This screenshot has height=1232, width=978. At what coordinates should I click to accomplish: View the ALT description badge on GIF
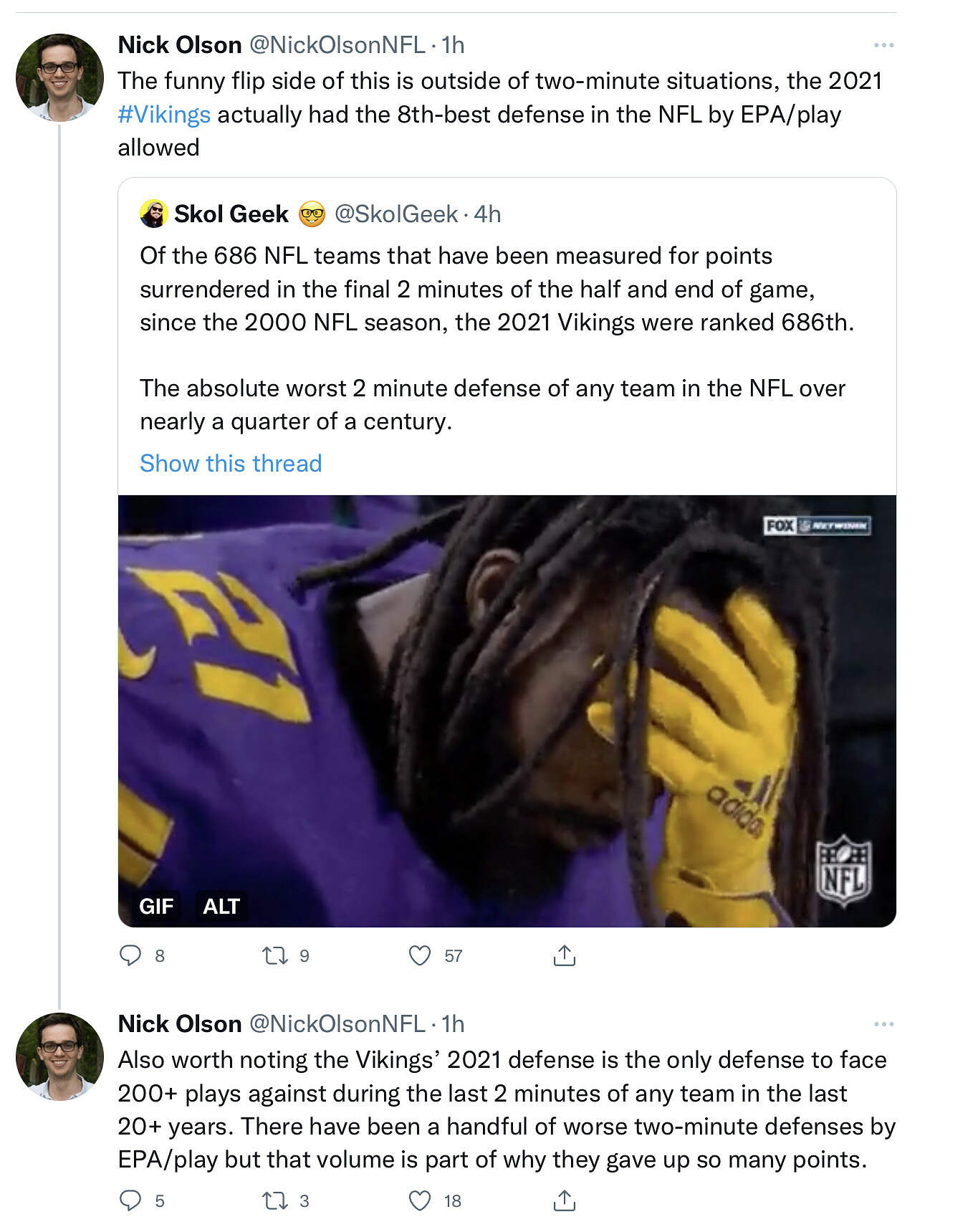221,907
